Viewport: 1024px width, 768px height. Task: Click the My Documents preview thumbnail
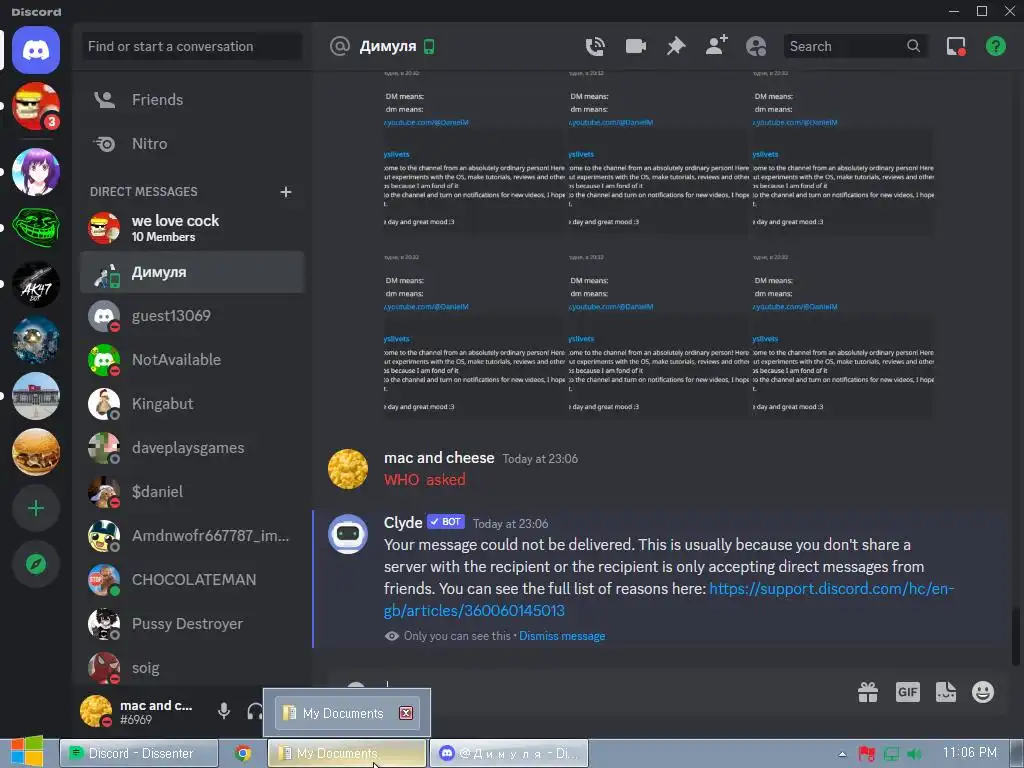[347, 712]
